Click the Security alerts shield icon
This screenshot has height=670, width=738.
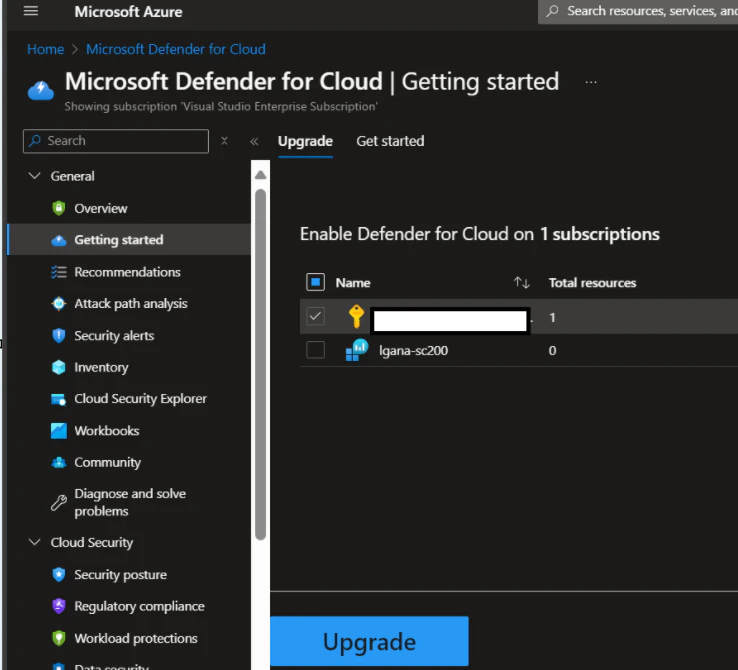point(58,335)
